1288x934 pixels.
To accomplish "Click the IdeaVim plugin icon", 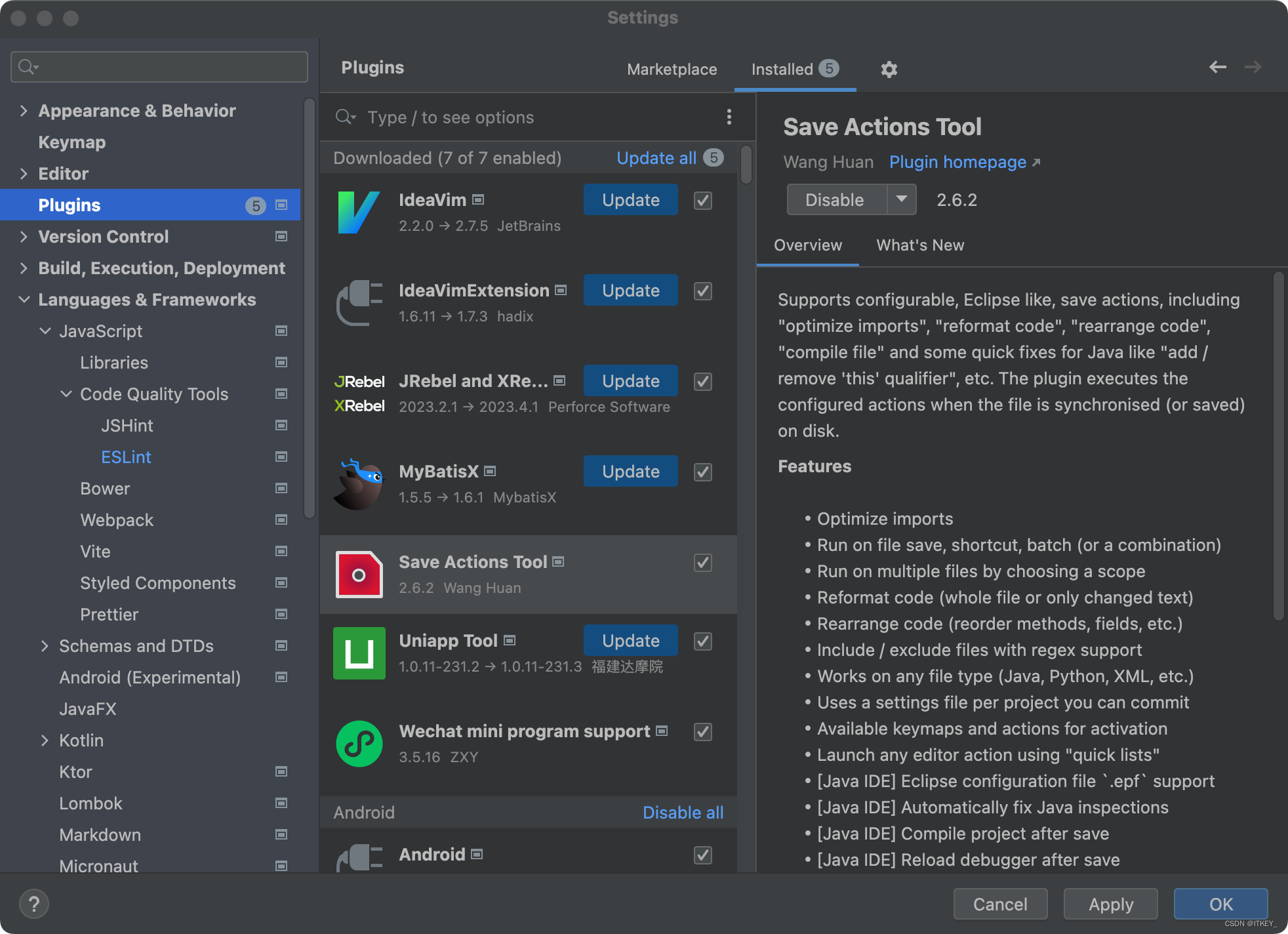I will [x=358, y=213].
